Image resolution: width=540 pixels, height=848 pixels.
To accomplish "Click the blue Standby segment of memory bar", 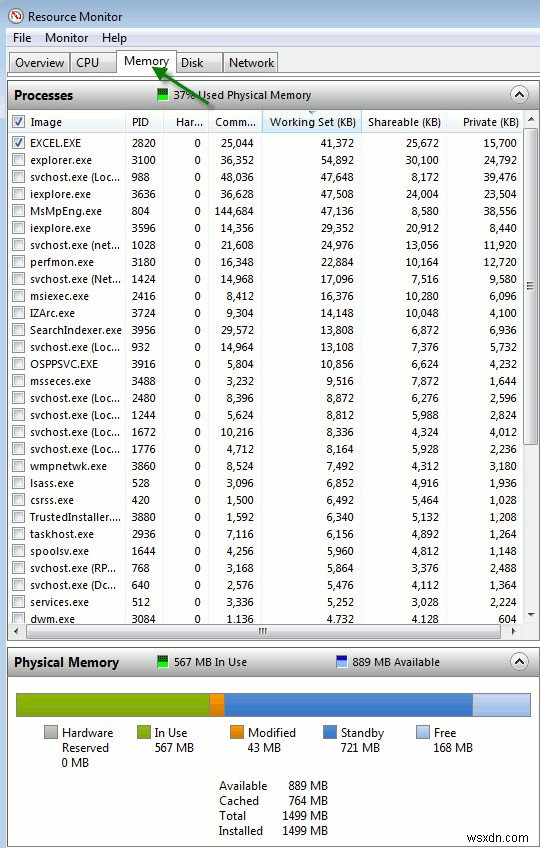I will tap(348, 705).
